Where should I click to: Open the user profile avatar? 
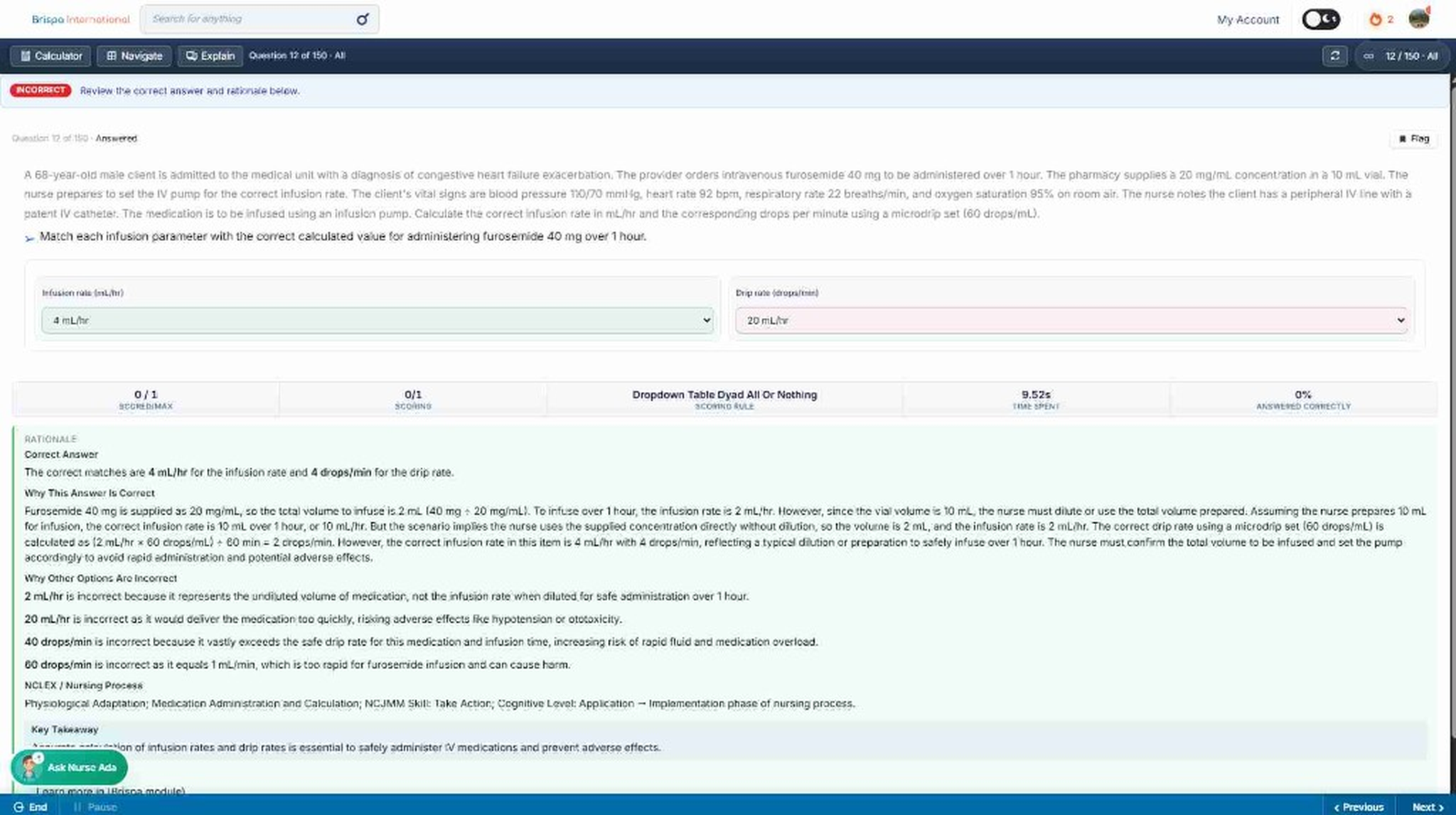pyautogui.click(x=1419, y=18)
